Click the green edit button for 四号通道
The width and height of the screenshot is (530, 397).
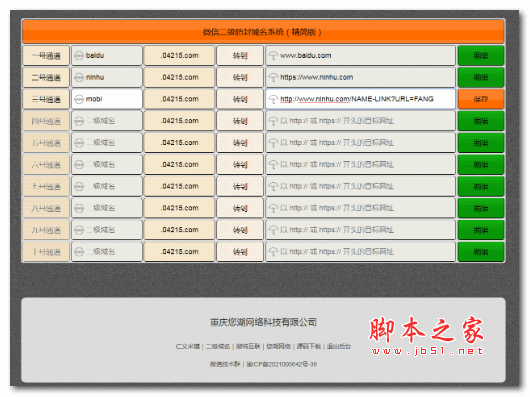pos(481,121)
